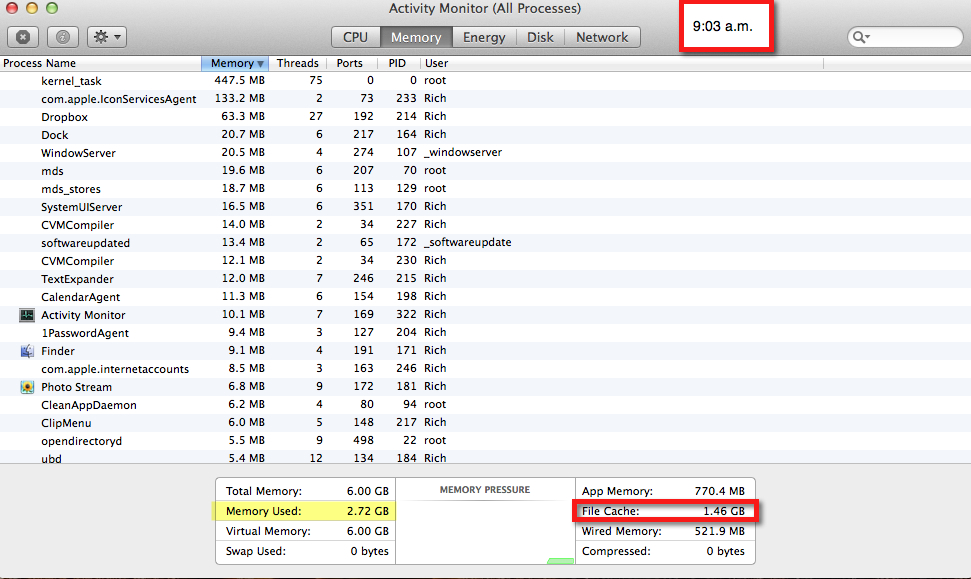Sort by User column header
971x579 pixels.
(622, 63)
